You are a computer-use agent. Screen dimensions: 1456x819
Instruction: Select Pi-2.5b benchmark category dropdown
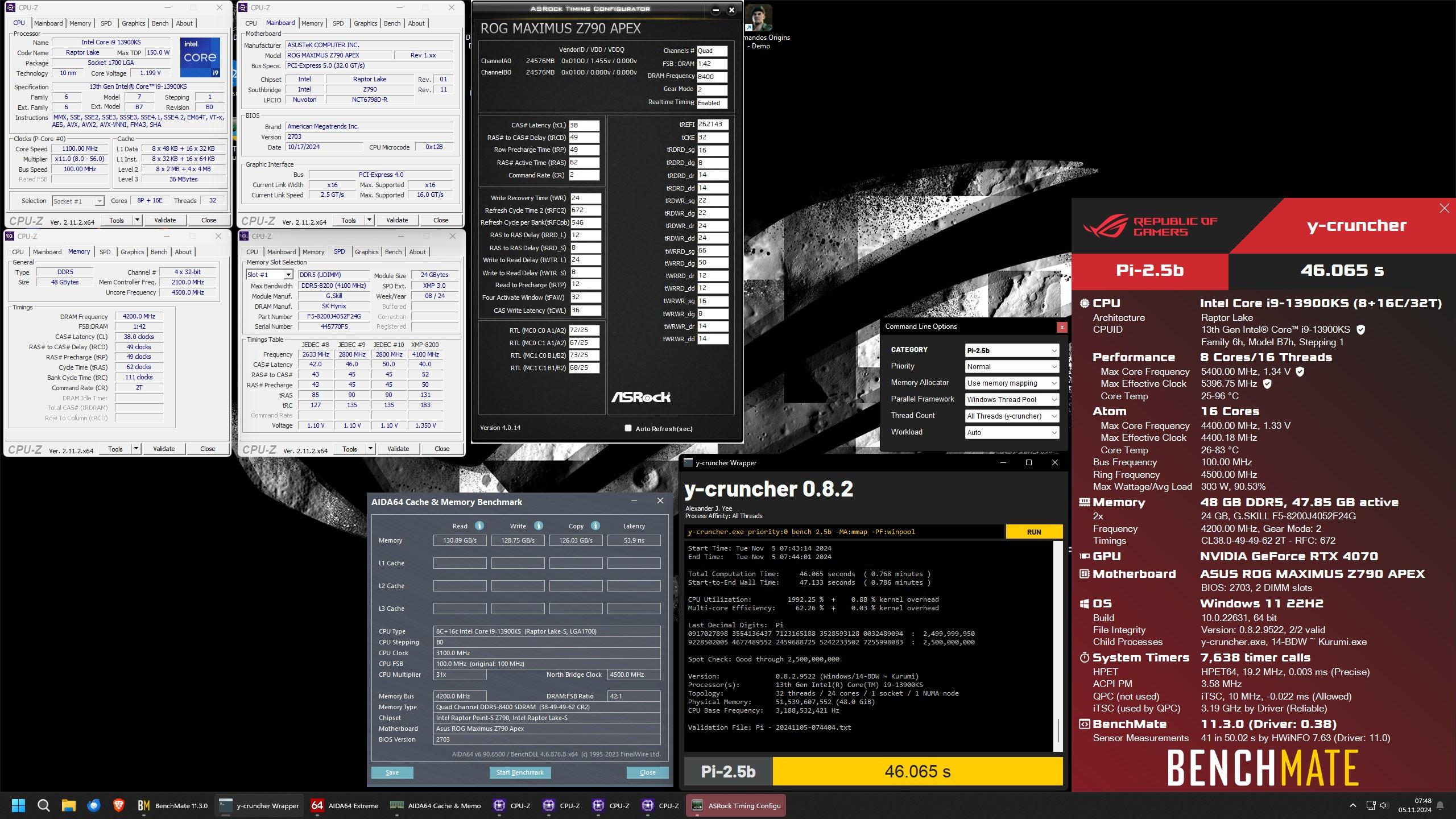coord(1009,350)
